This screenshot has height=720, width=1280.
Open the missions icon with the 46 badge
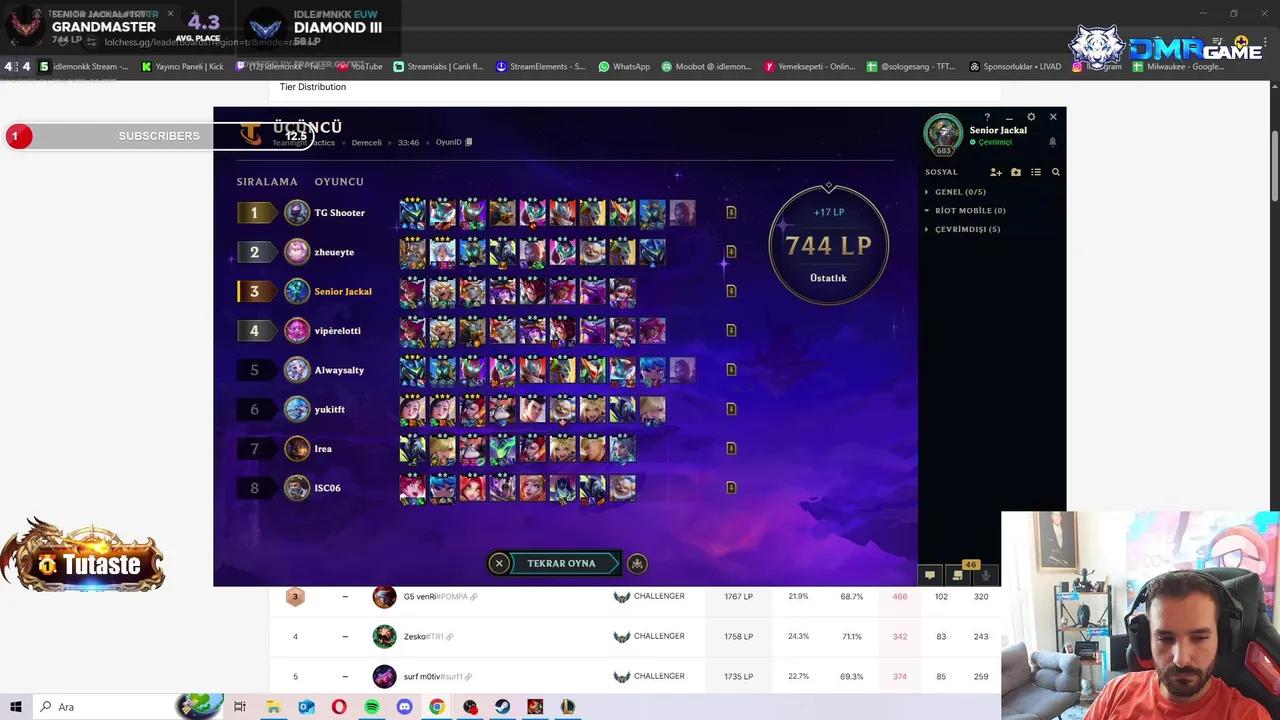[958, 575]
